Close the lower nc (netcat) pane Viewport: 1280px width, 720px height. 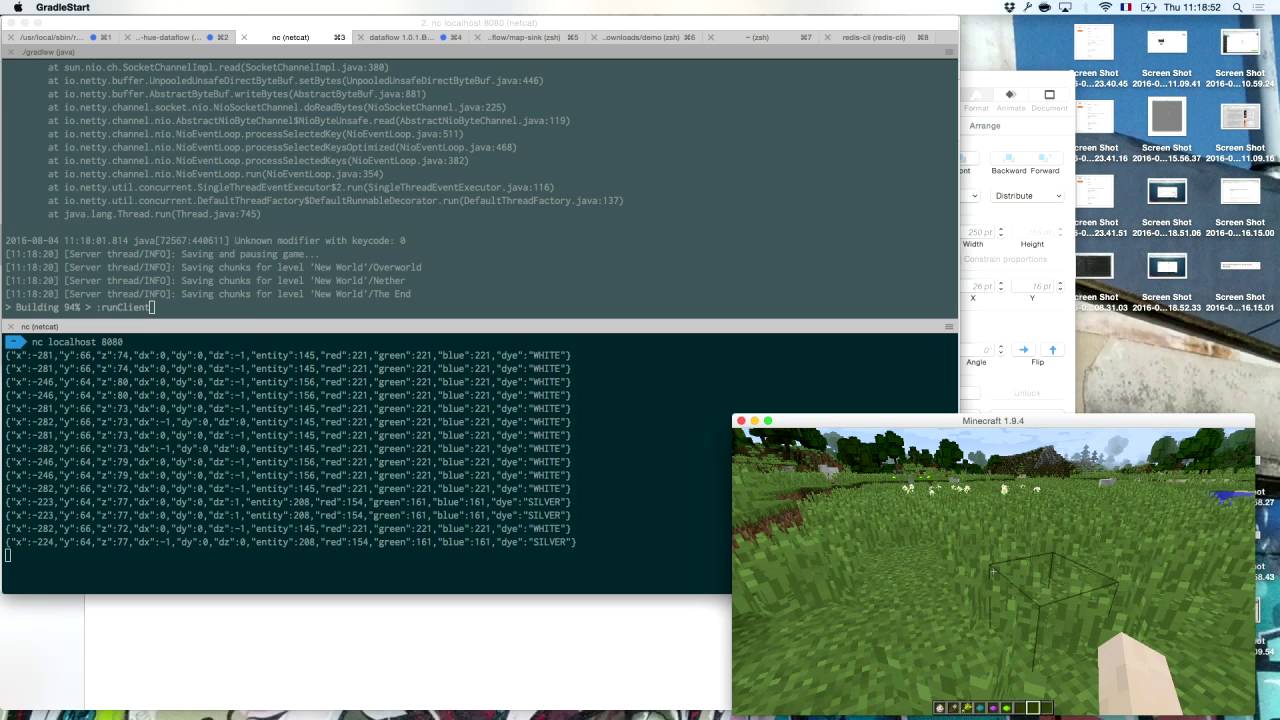pos(11,326)
